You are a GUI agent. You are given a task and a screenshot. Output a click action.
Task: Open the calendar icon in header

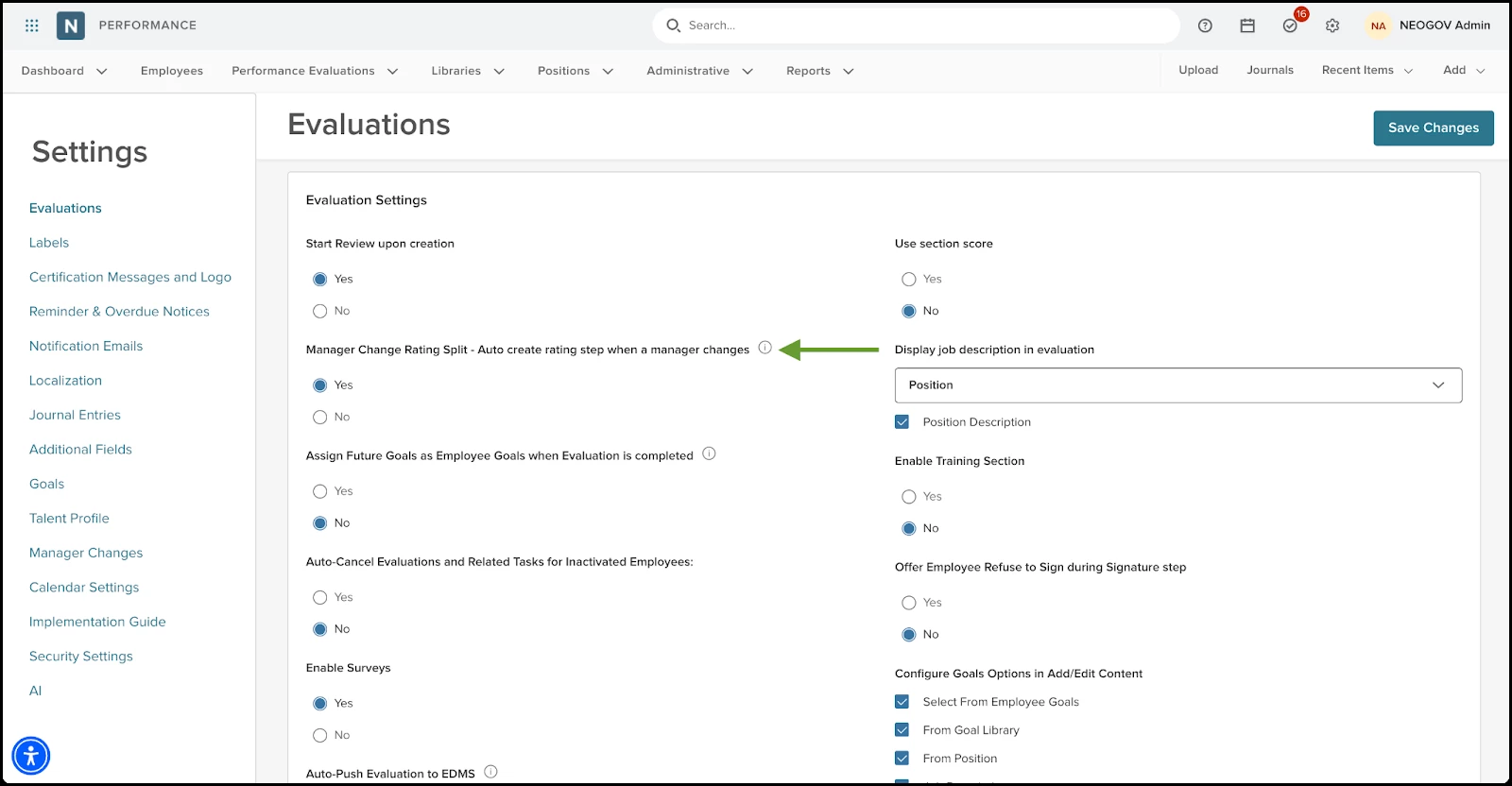(x=1247, y=26)
